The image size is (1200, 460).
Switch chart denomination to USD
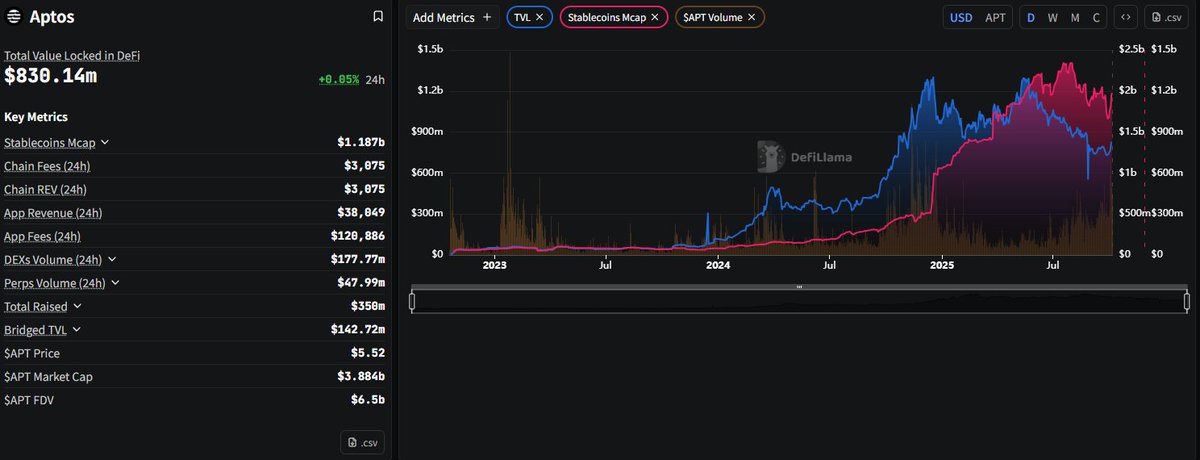point(961,18)
